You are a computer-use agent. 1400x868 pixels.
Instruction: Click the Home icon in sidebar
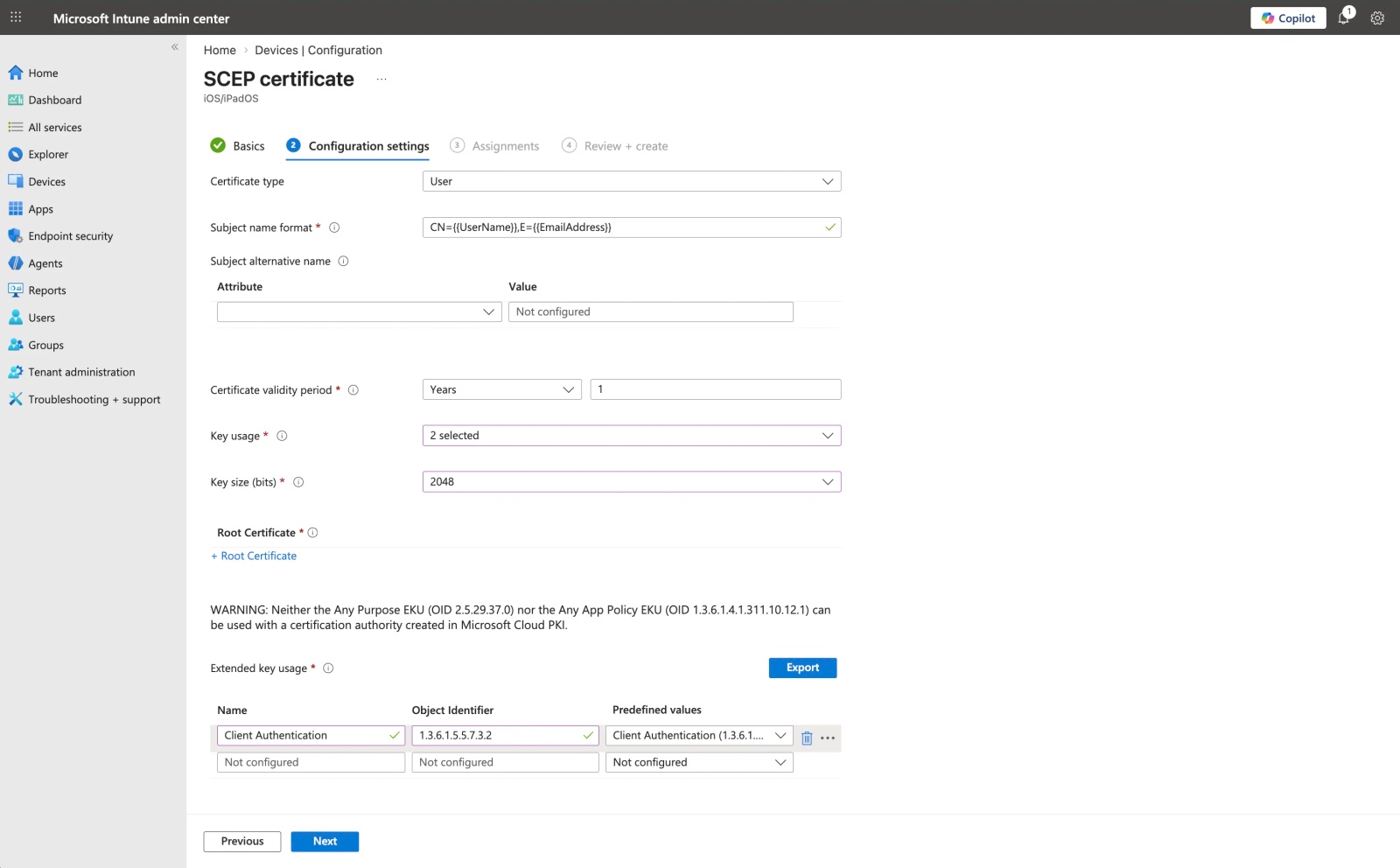pyautogui.click(x=16, y=73)
